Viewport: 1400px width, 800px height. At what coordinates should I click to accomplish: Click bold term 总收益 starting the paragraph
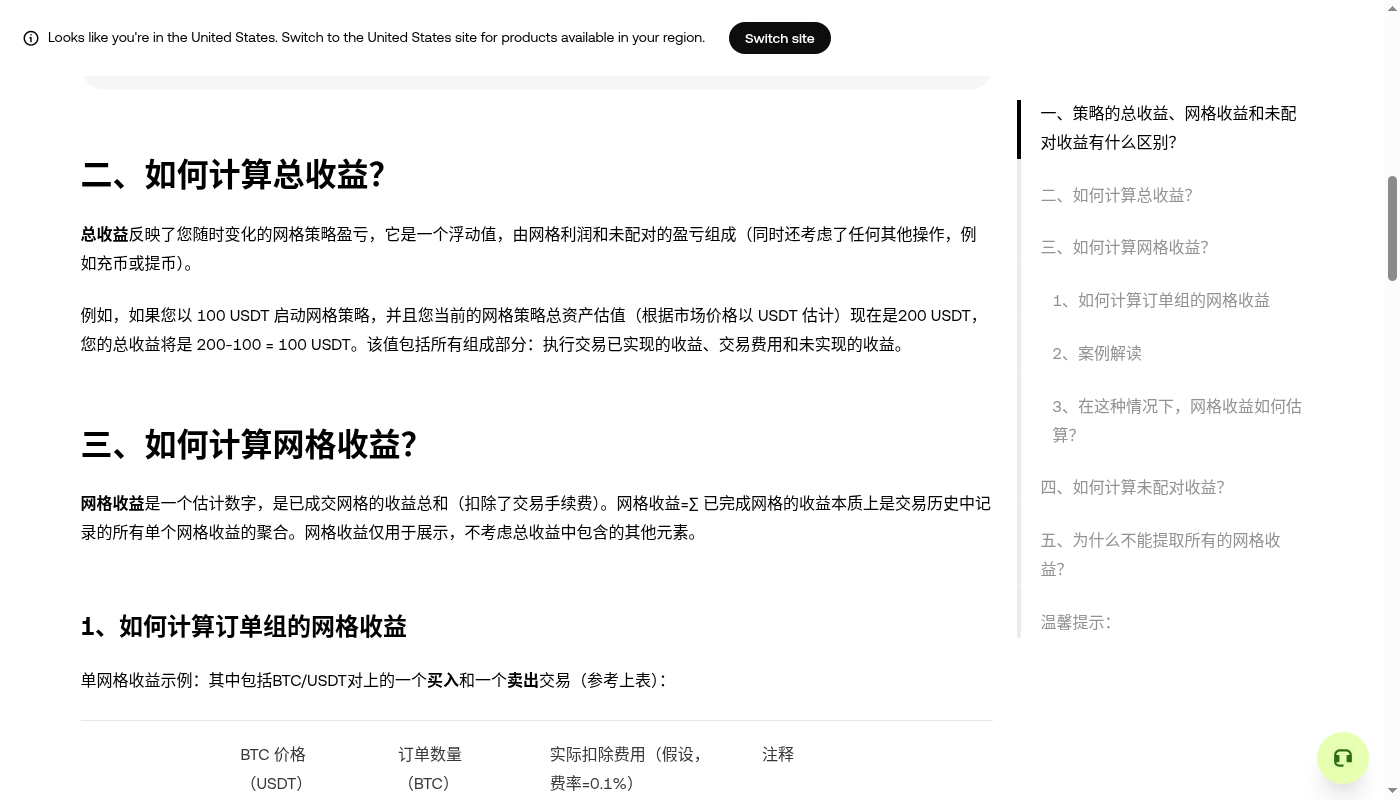click(105, 234)
